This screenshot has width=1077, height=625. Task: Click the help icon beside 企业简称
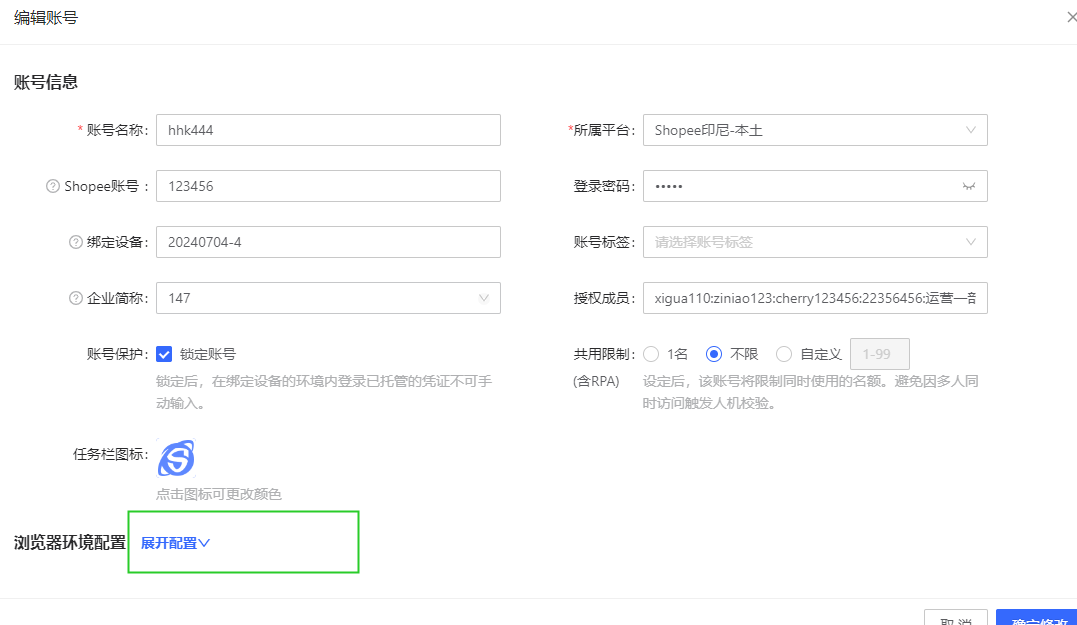coord(75,298)
